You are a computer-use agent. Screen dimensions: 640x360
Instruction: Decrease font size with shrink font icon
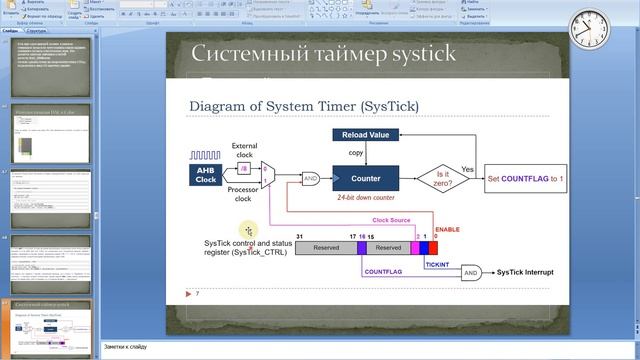point(179,4)
